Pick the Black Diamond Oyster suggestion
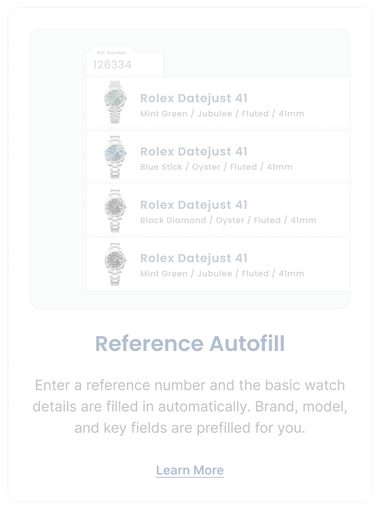The width and height of the screenshot is (380, 510). pos(218,210)
